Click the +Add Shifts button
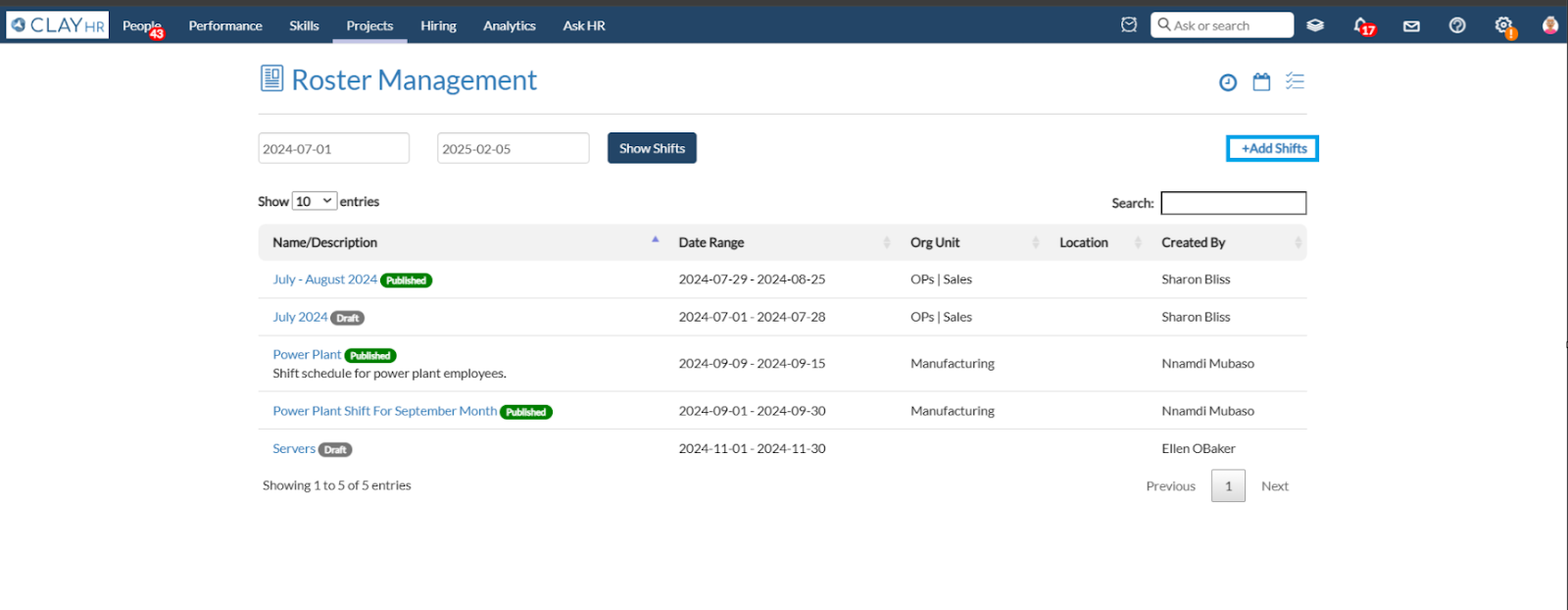Screen dimensions: 1568x610 [x=1272, y=148]
